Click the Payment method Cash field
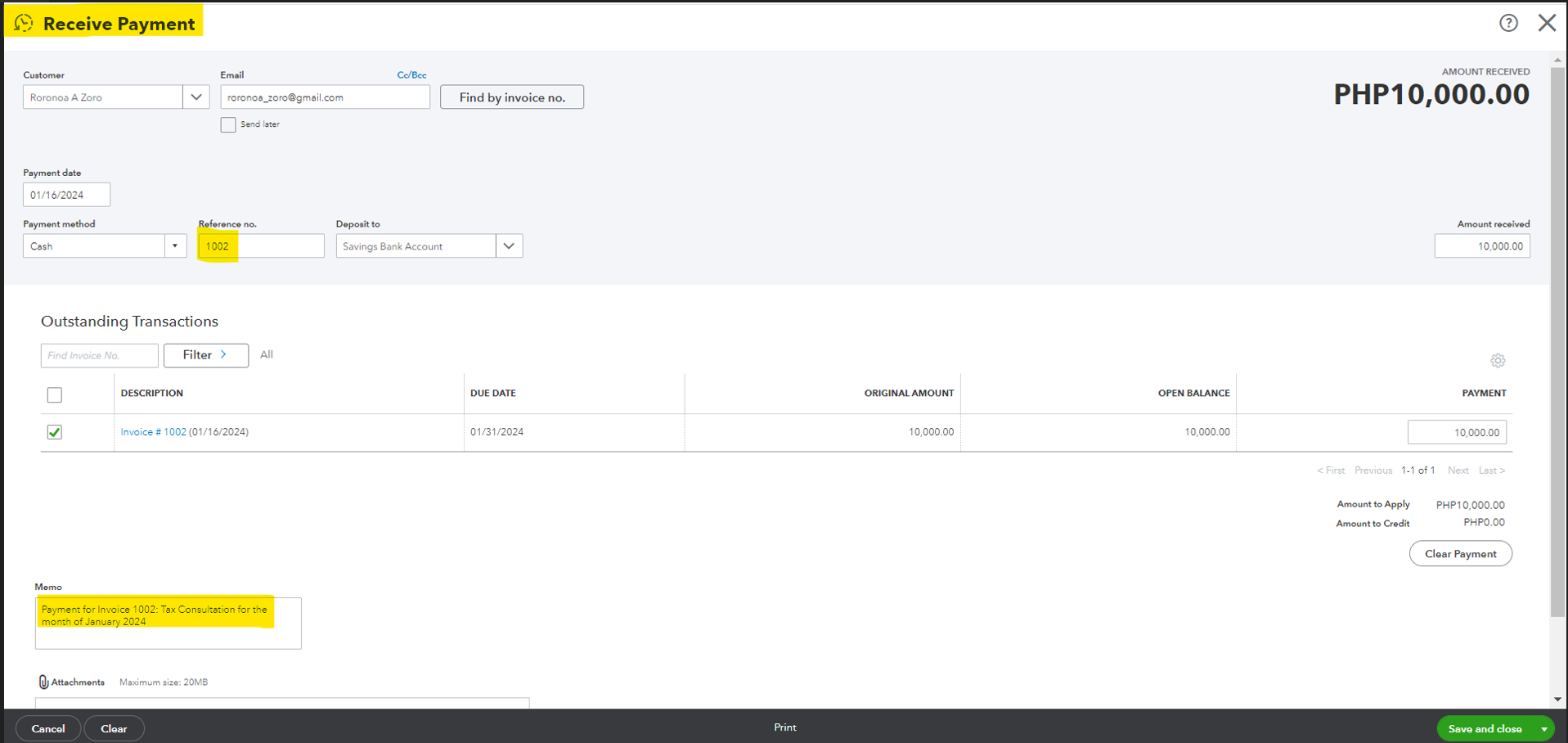The width and height of the screenshot is (1568, 743). tap(94, 246)
